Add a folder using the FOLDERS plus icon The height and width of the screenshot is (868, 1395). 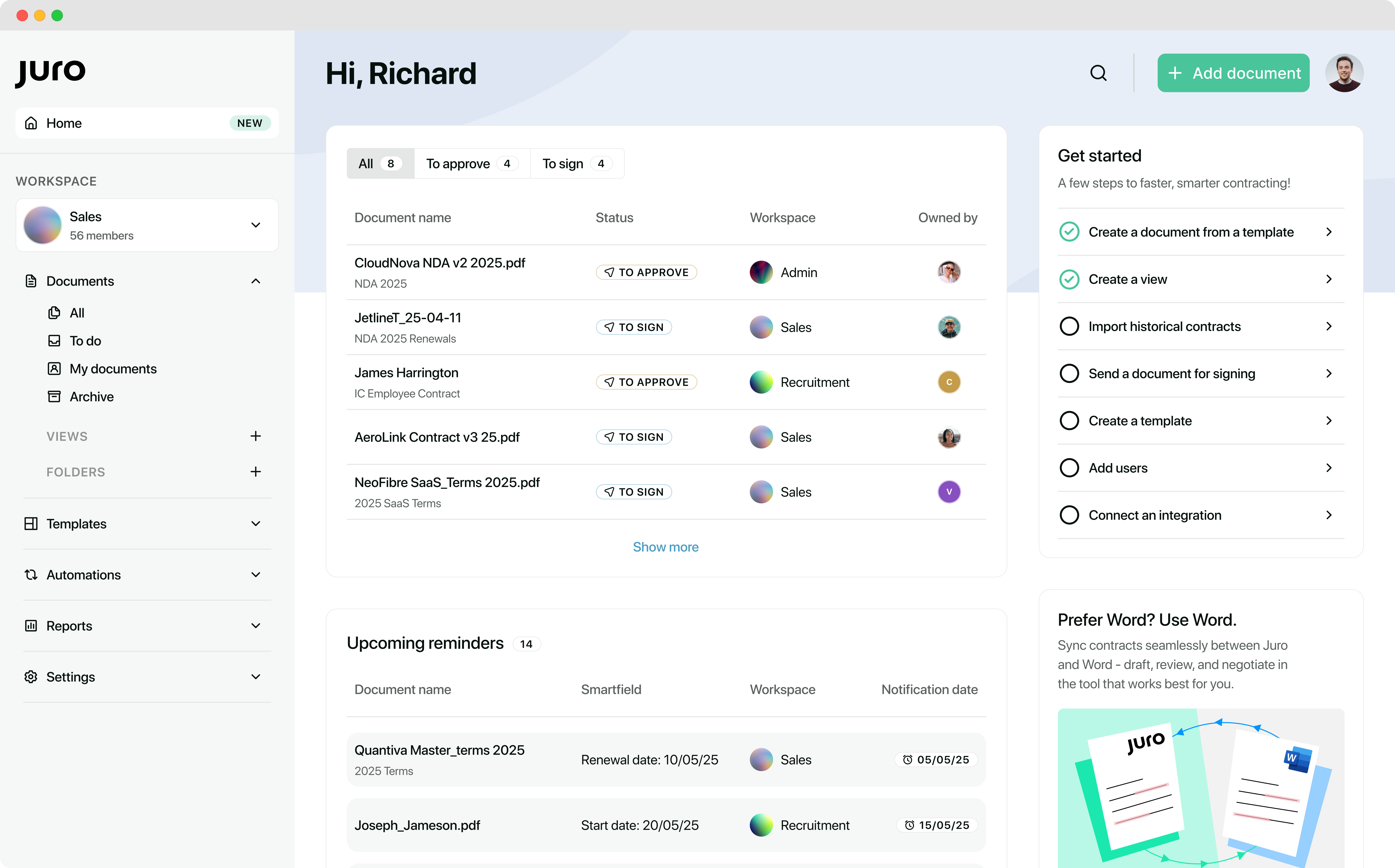[256, 472]
